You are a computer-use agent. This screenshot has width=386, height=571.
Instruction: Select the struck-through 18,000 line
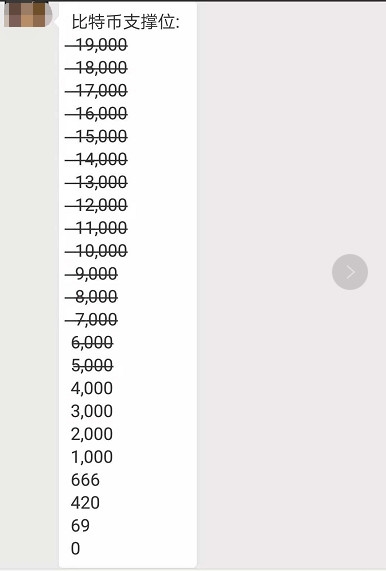click(x=96, y=68)
